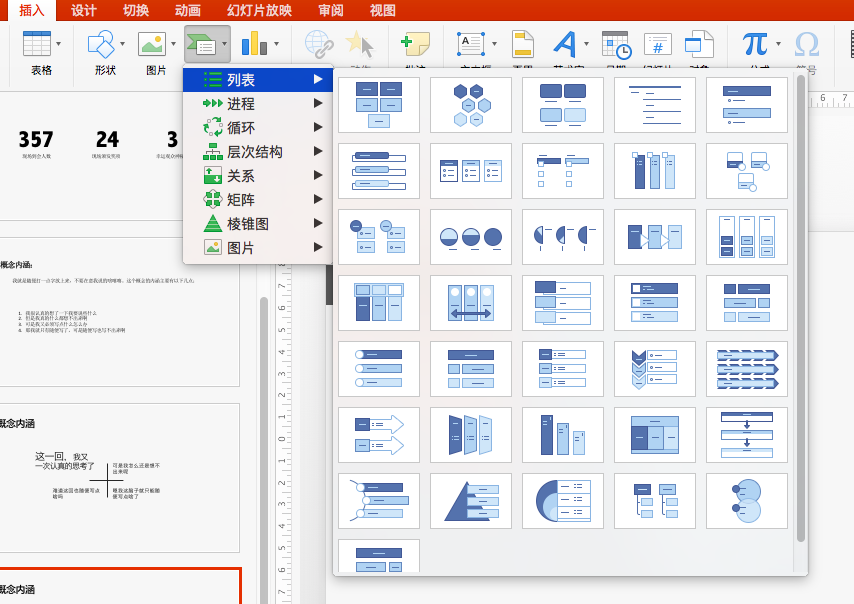Click the hyperlink globe icon

click(319, 44)
